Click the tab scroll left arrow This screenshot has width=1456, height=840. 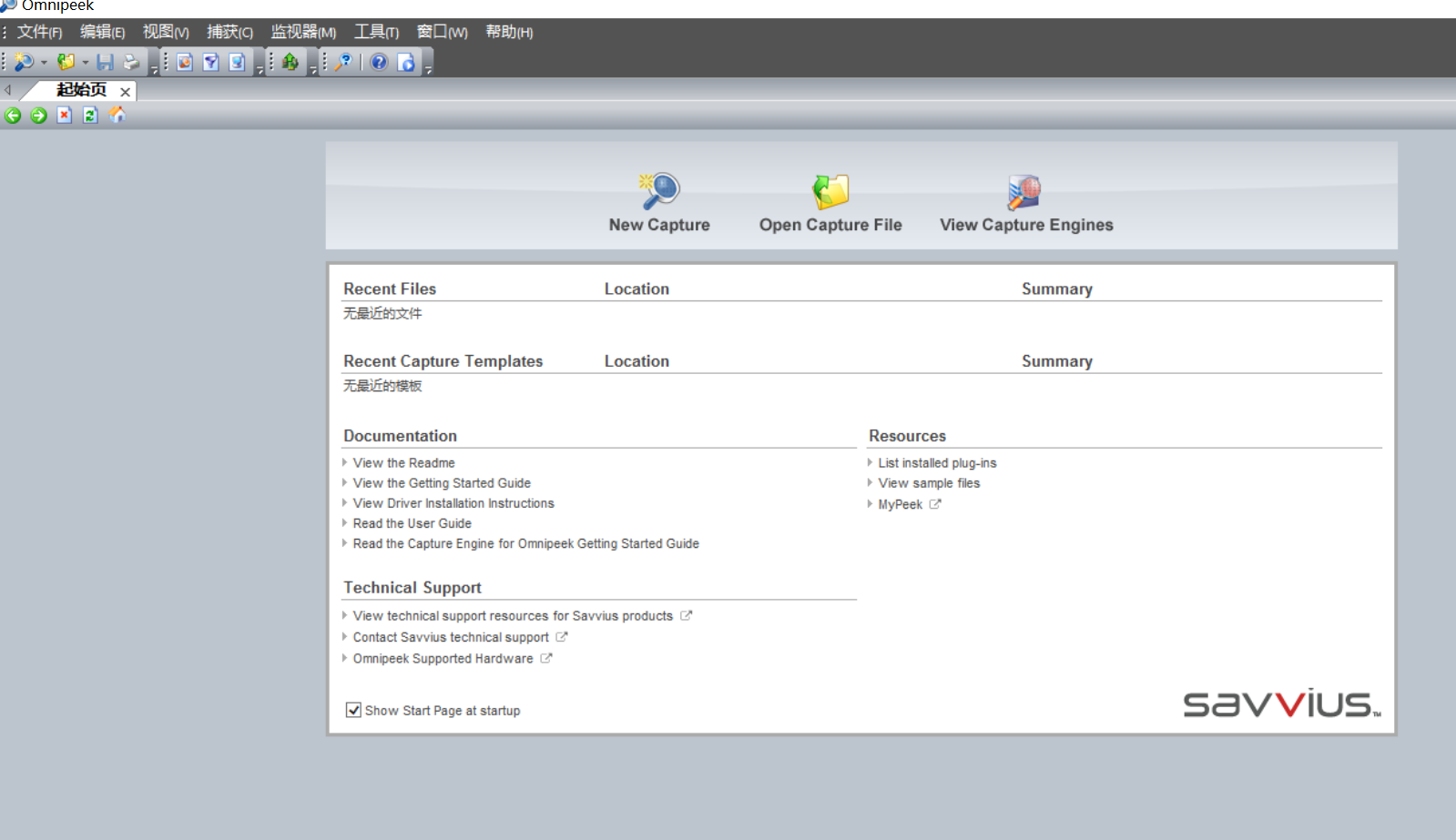click(x=8, y=90)
